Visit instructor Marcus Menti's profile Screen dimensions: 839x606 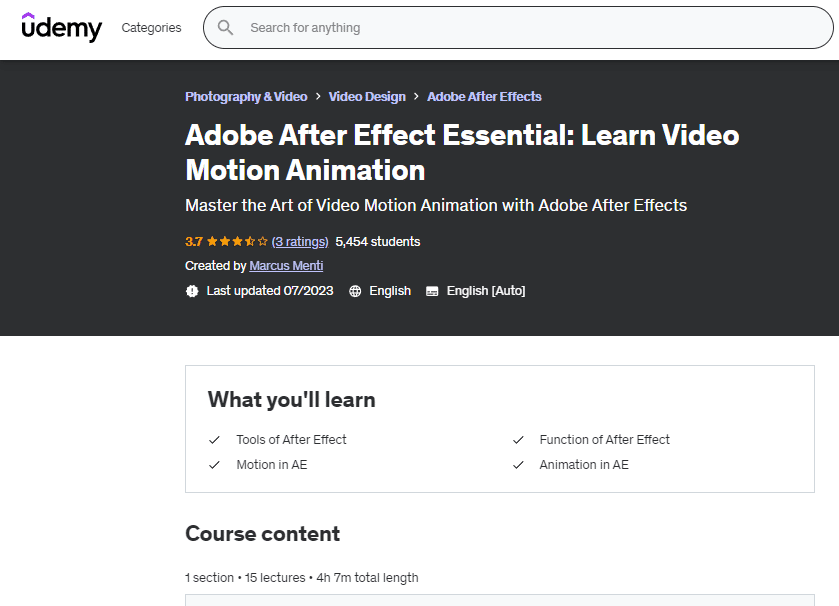[x=286, y=266]
